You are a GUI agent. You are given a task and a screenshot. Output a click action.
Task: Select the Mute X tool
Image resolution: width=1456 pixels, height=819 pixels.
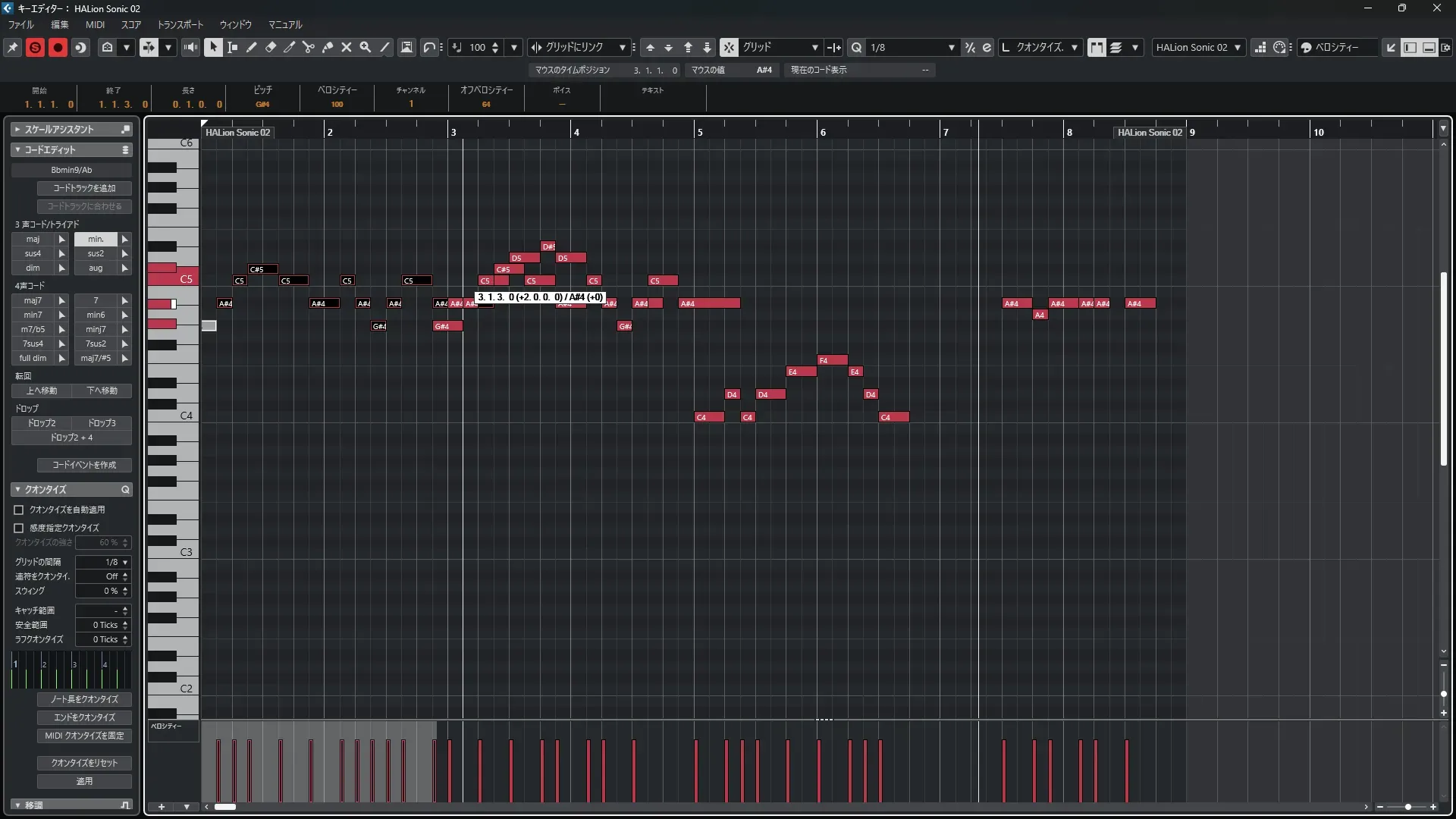click(x=347, y=47)
